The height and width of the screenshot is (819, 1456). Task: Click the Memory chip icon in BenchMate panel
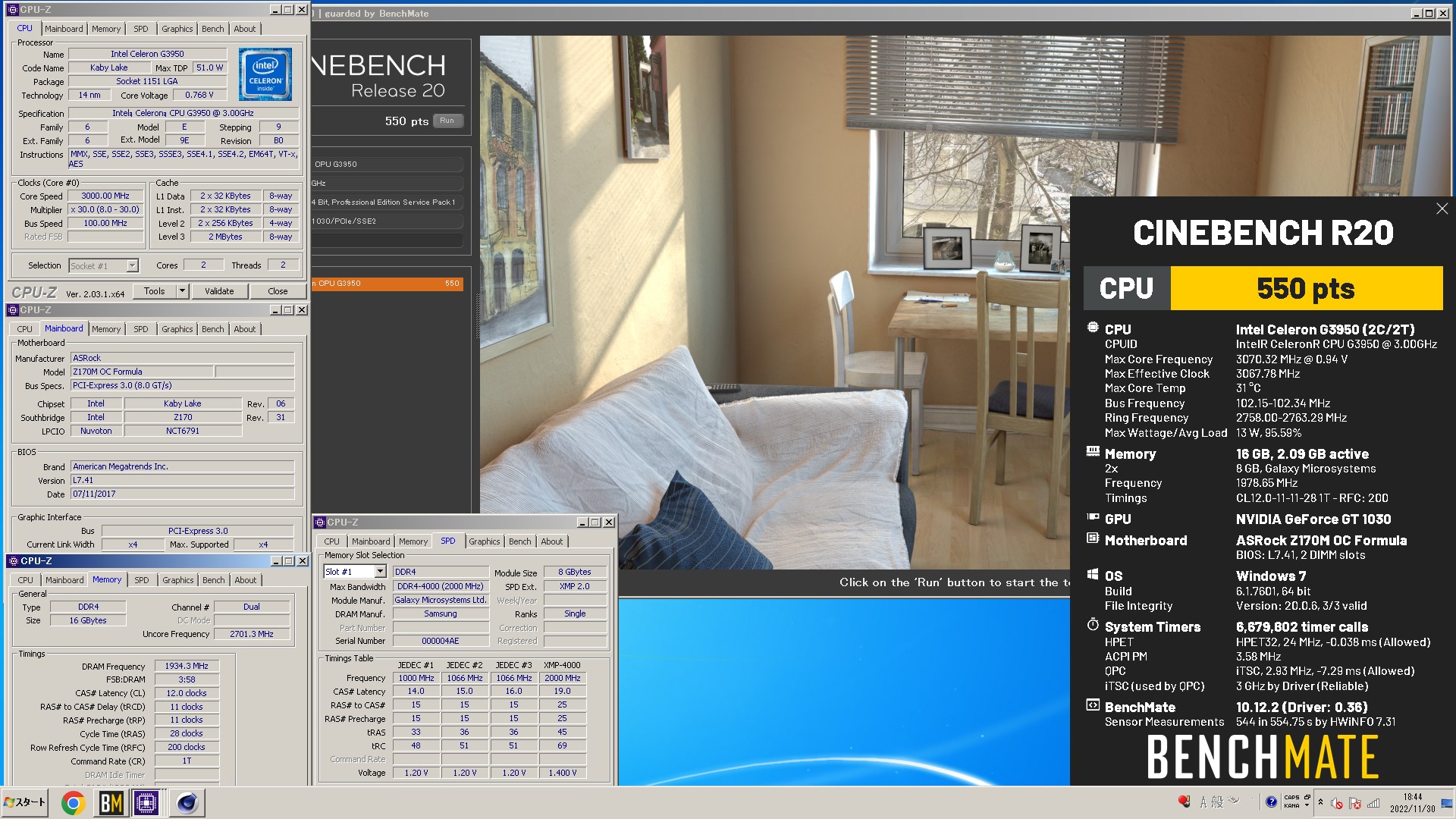coord(1093,452)
